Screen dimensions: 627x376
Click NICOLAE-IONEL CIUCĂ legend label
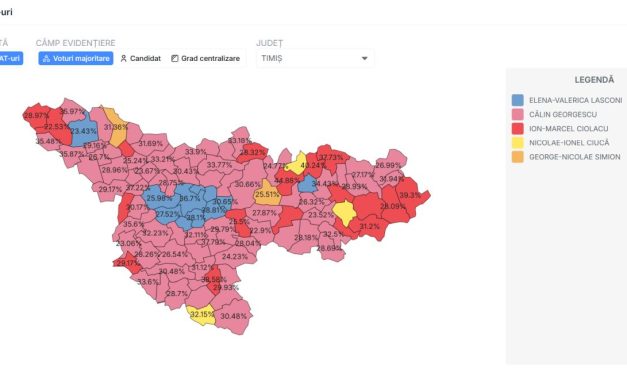point(569,143)
